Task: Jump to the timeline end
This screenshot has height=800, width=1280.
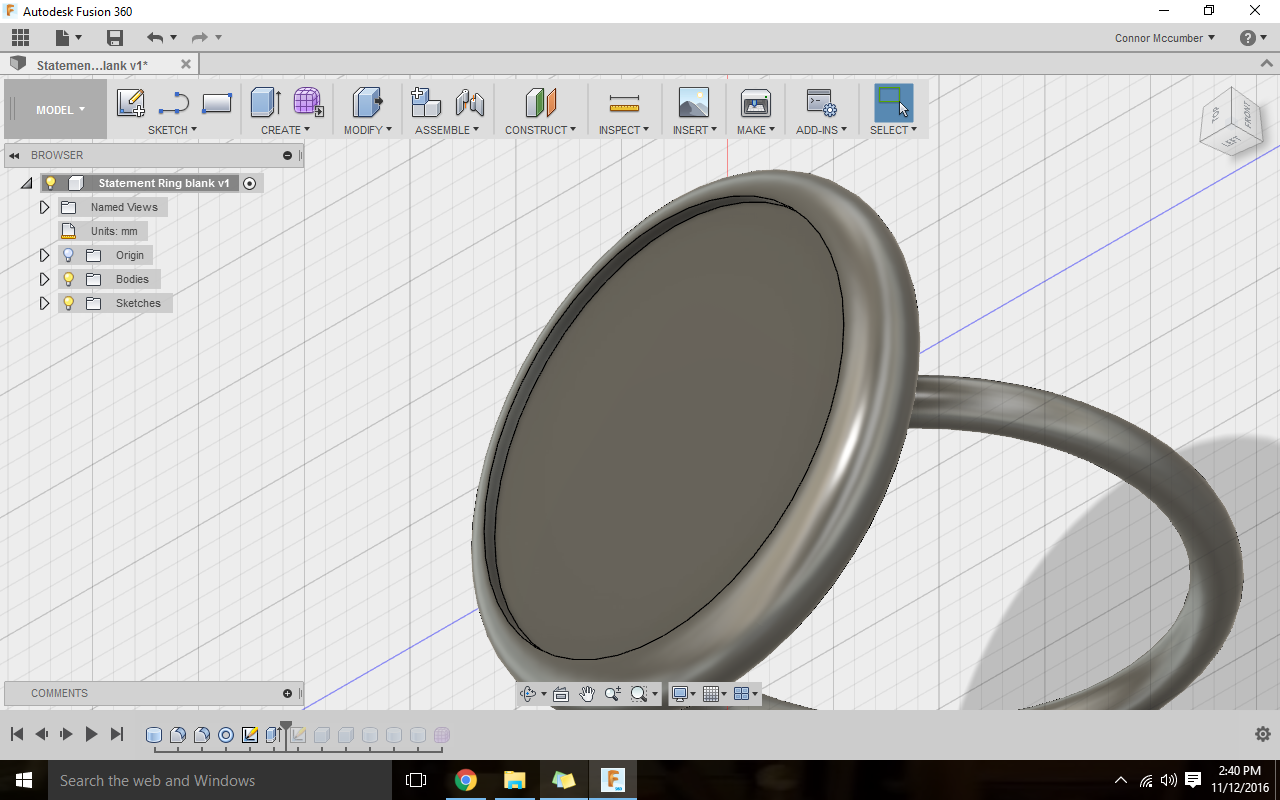Action: click(x=116, y=734)
